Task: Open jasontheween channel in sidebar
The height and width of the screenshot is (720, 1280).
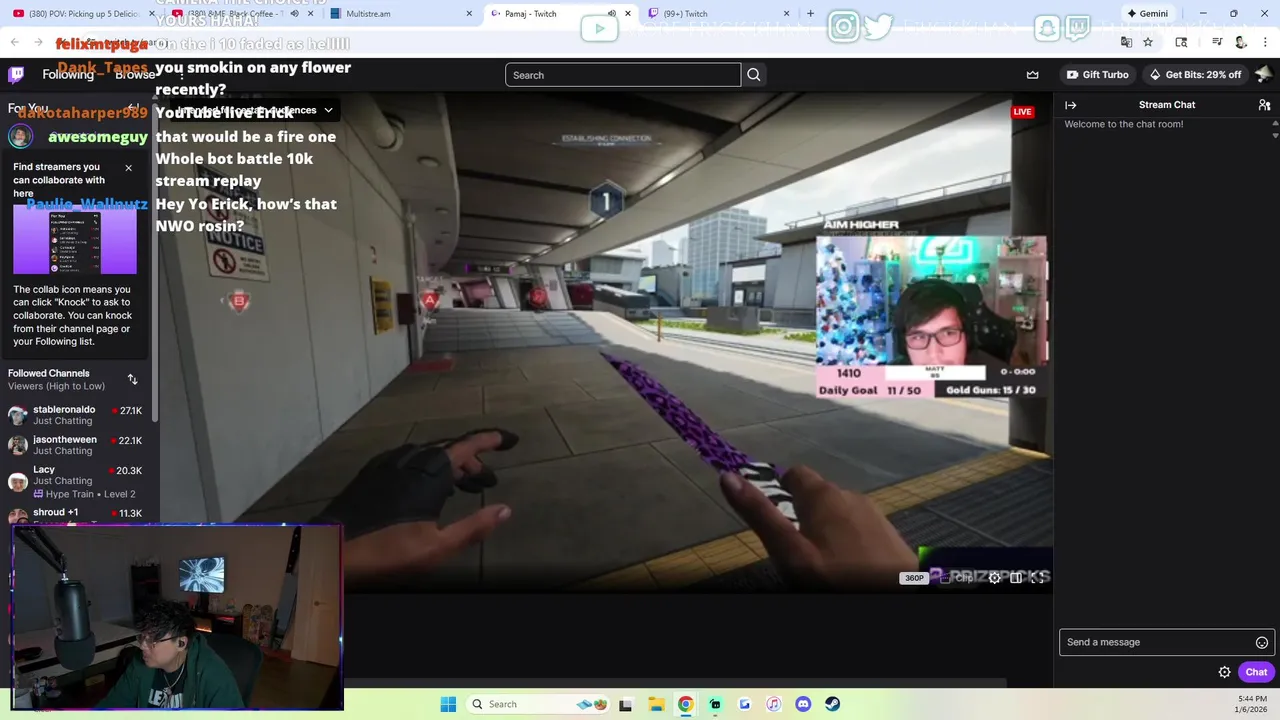Action: [78, 445]
